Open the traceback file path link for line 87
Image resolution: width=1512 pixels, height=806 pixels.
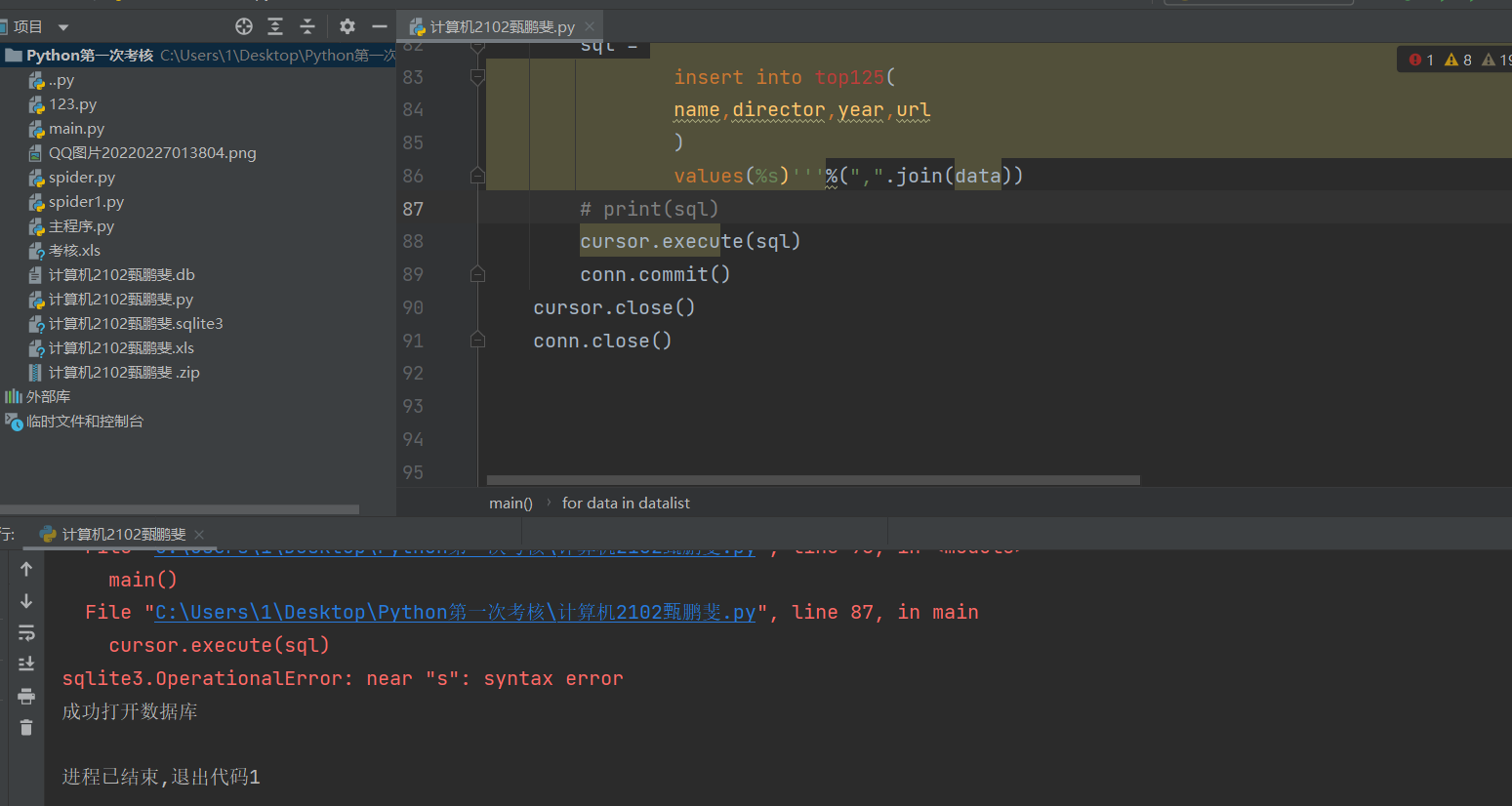455,612
